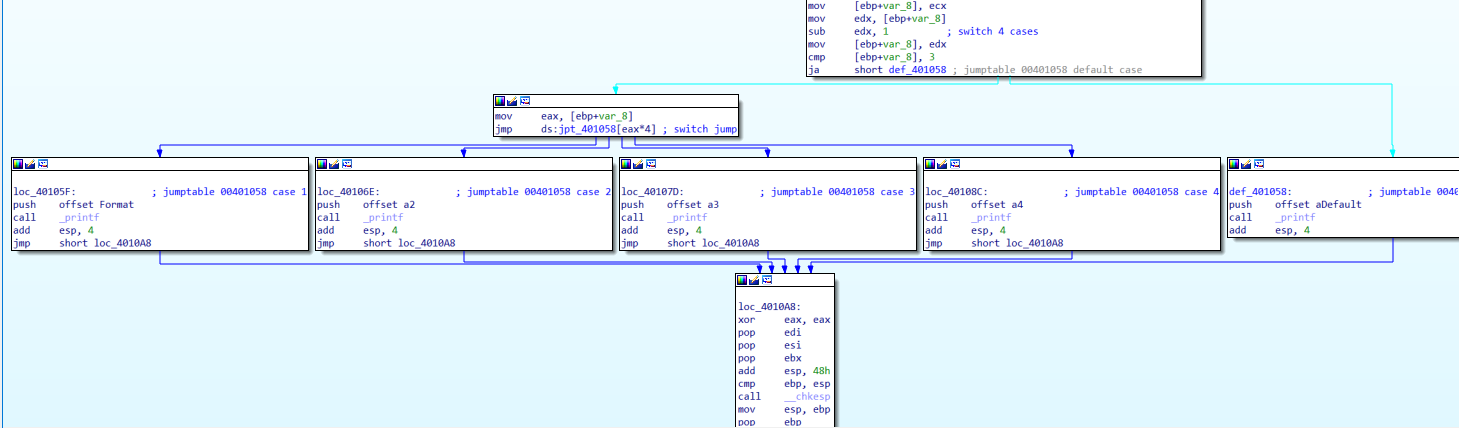Click the loc_40106E: label

(x=350, y=192)
